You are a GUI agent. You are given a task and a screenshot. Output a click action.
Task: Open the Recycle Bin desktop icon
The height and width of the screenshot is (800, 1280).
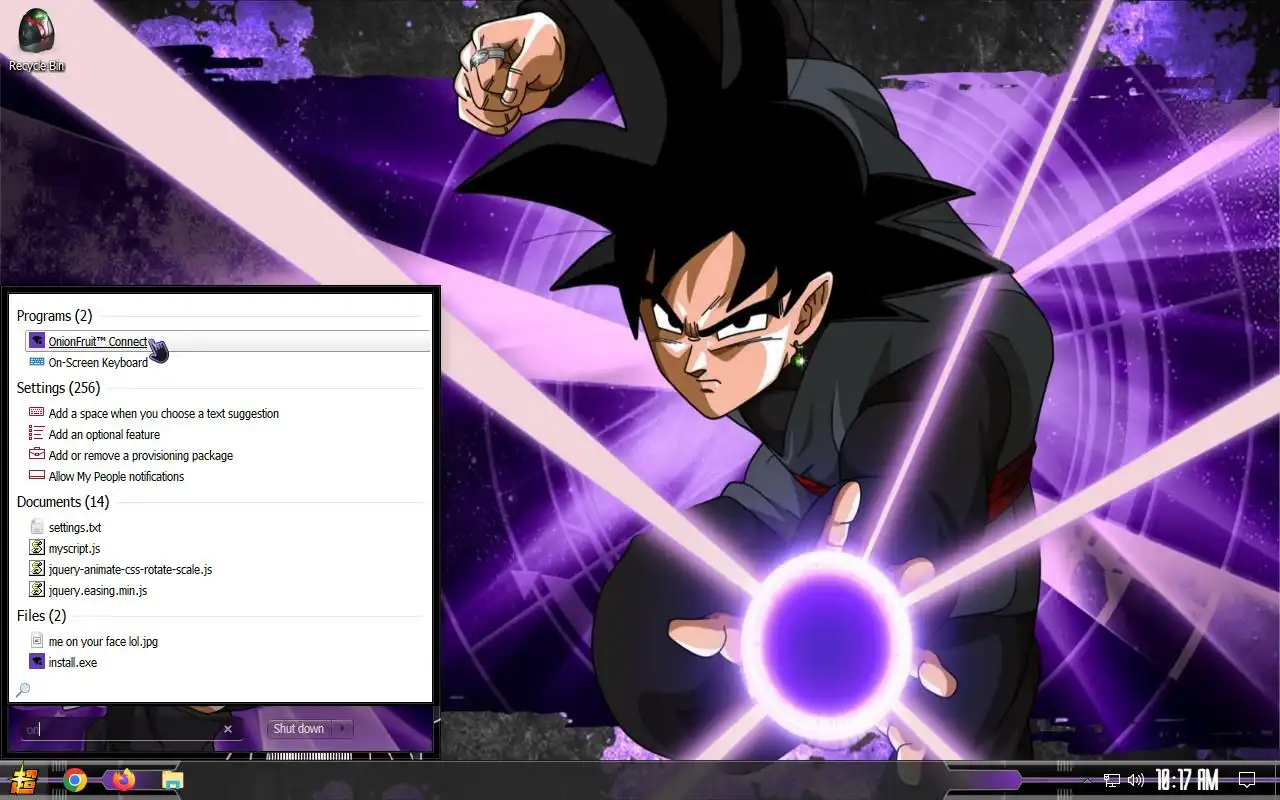click(36, 40)
